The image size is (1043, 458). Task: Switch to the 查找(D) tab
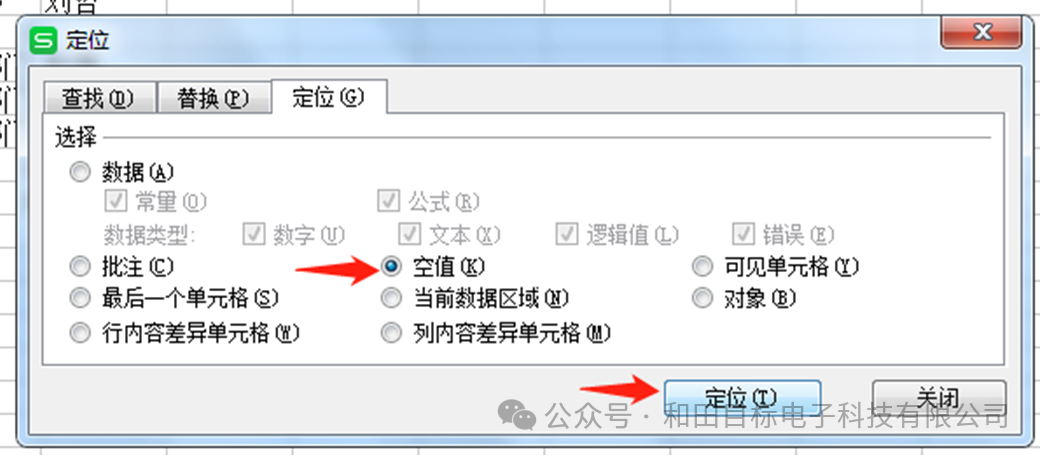99,99
